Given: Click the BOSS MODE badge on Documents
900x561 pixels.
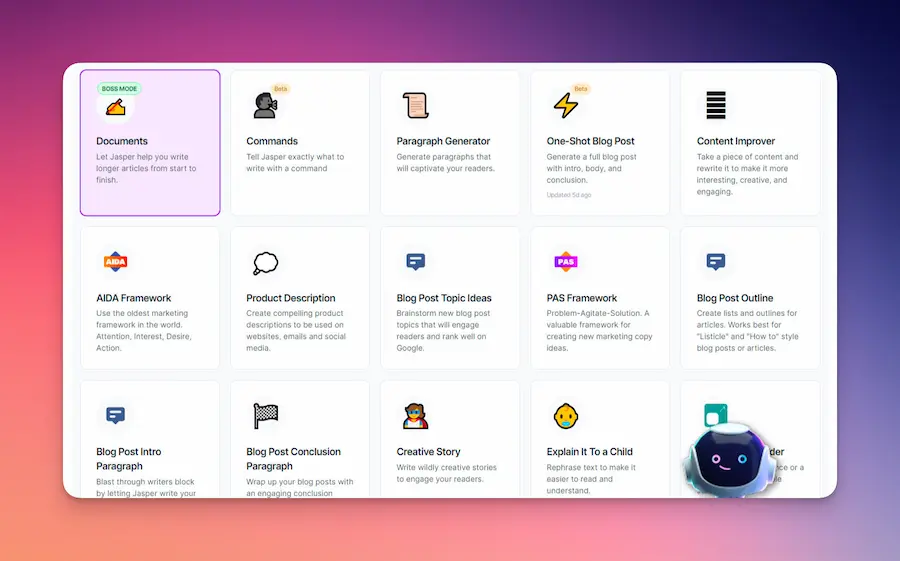Looking at the screenshot, I should pos(119,88).
